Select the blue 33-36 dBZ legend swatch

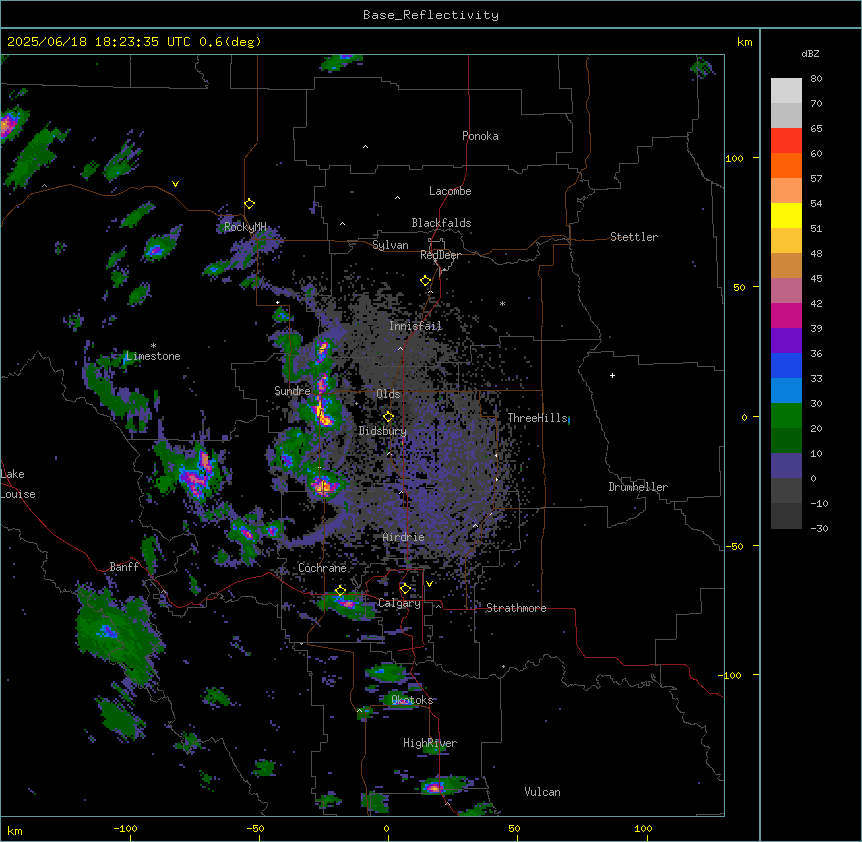[x=786, y=365]
